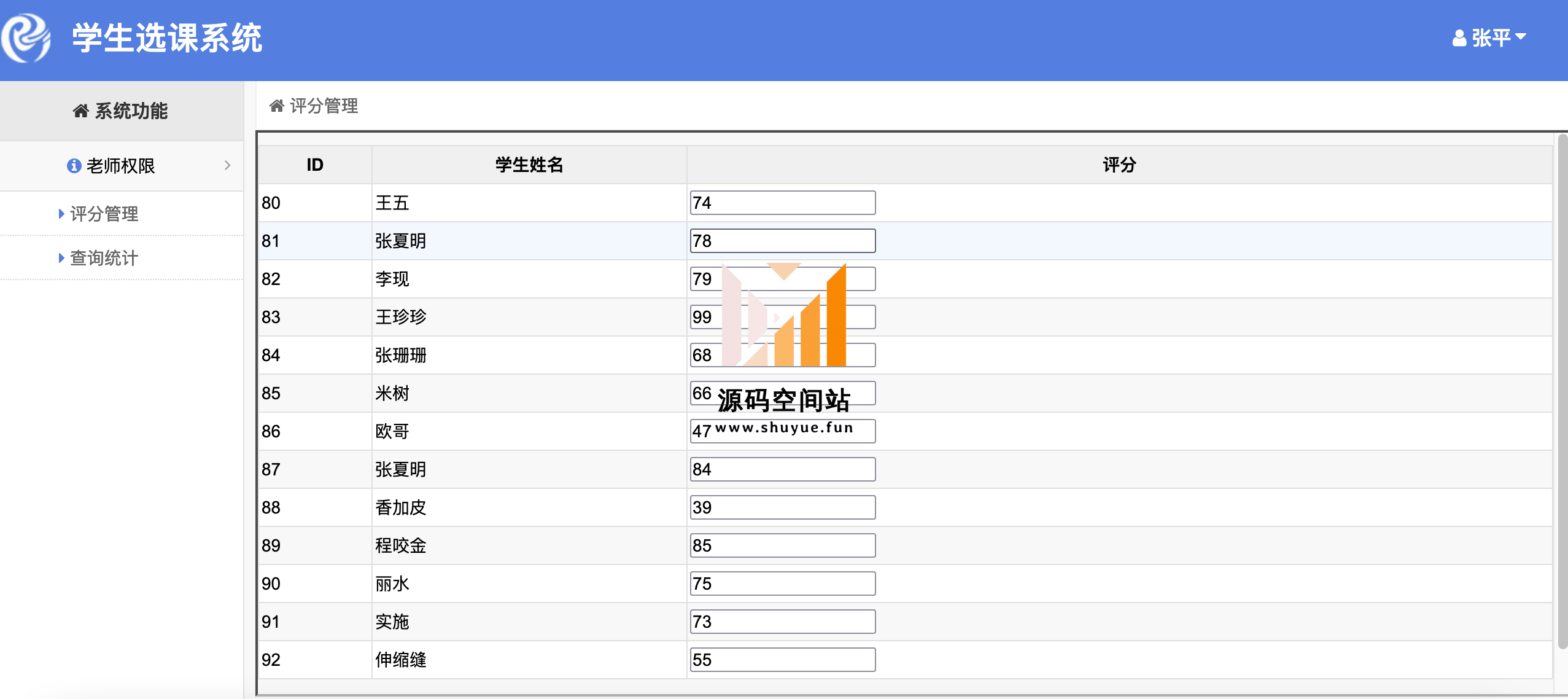Image resolution: width=1568 pixels, height=699 pixels.
Task: Click the 评分 column header
Action: pyautogui.click(x=1119, y=165)
